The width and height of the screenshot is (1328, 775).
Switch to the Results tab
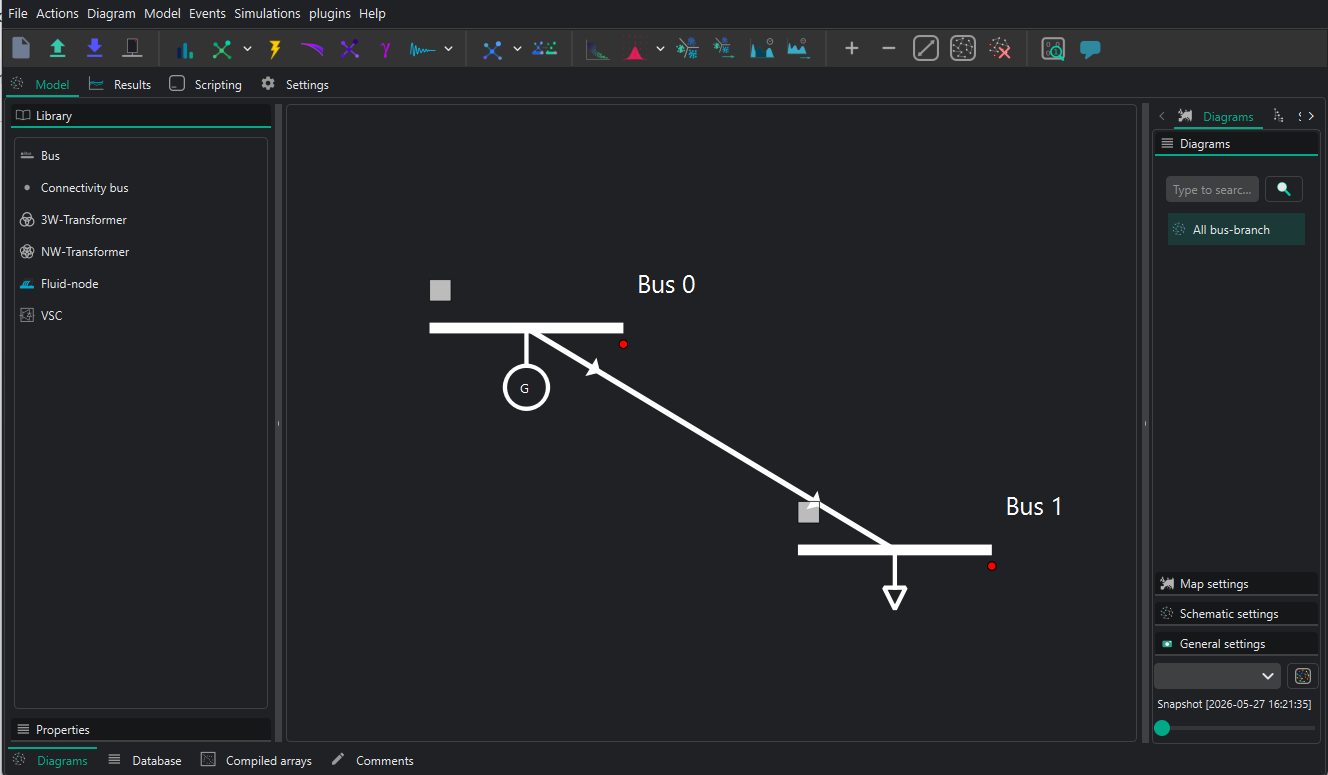pyautogui.click(x=120, y=85)
